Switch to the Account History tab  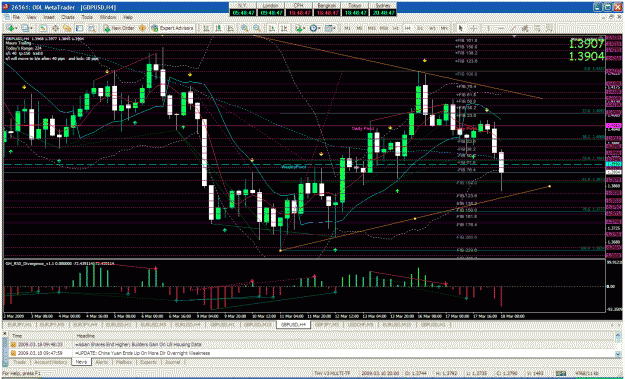[50, 362]
